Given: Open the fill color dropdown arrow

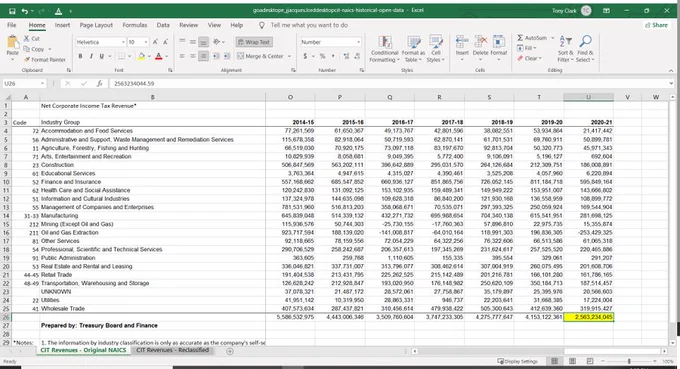Looking at the screenshot, I should pos(149,56).
